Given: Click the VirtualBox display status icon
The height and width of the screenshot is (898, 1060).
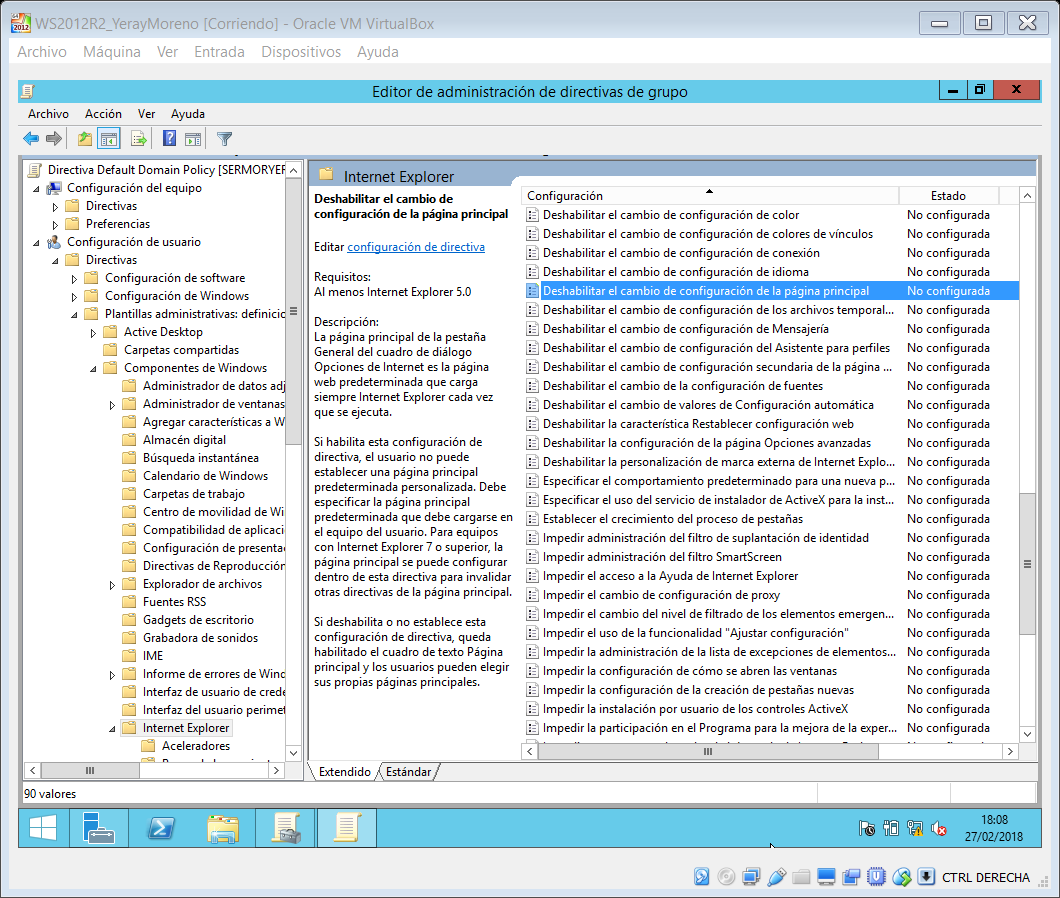Looking at the screenshot, I should (826, 878).
